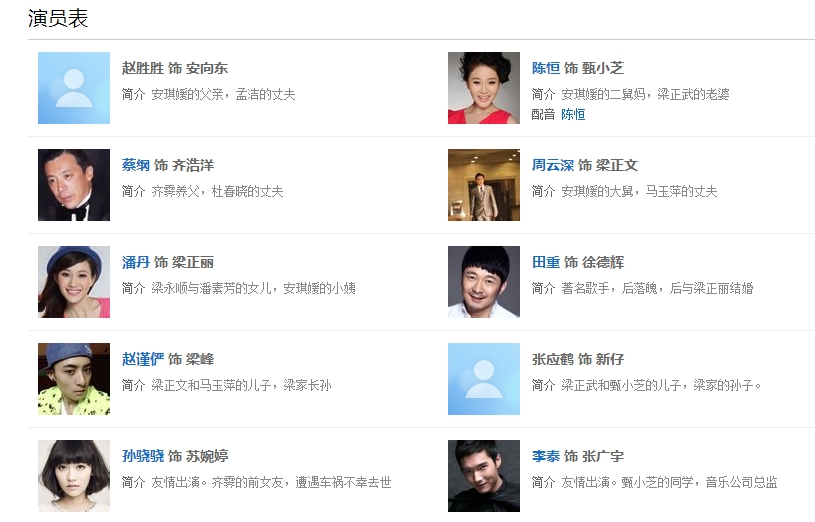The image size is (815, 522).
Task: Visit the 赵谨俨 name link
Action: point(143,359)
